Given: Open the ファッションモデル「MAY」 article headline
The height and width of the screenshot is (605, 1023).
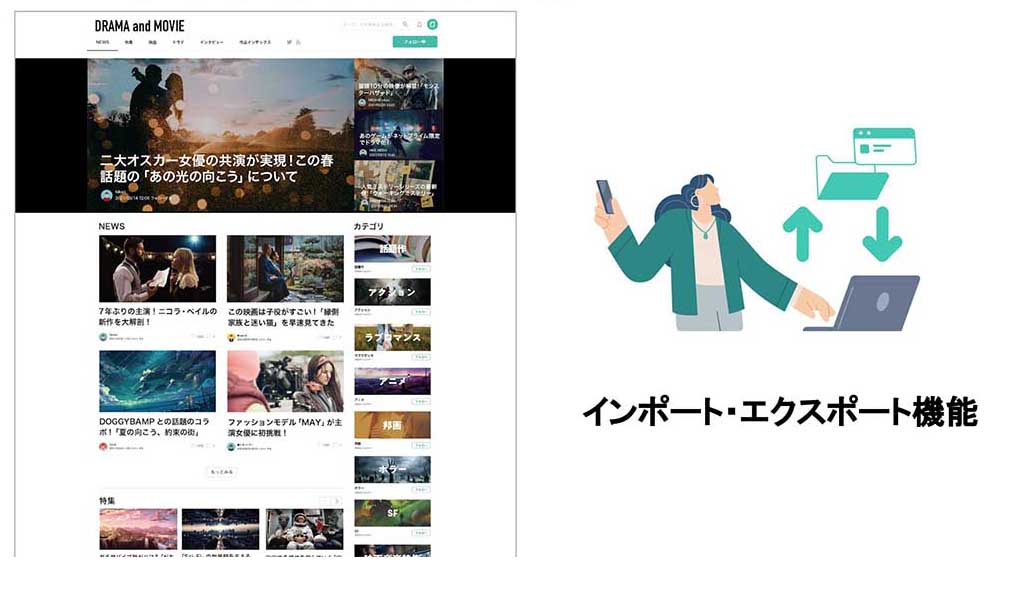Looking at the screenshot, I should click(x=284, y=427).
